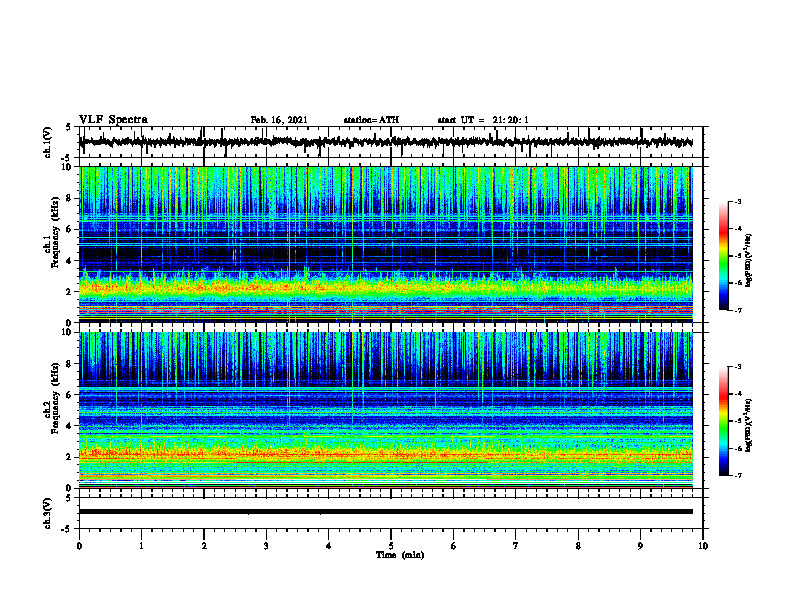
Task: Click the ch.1 PSD color scale bar
Action: 724,256
